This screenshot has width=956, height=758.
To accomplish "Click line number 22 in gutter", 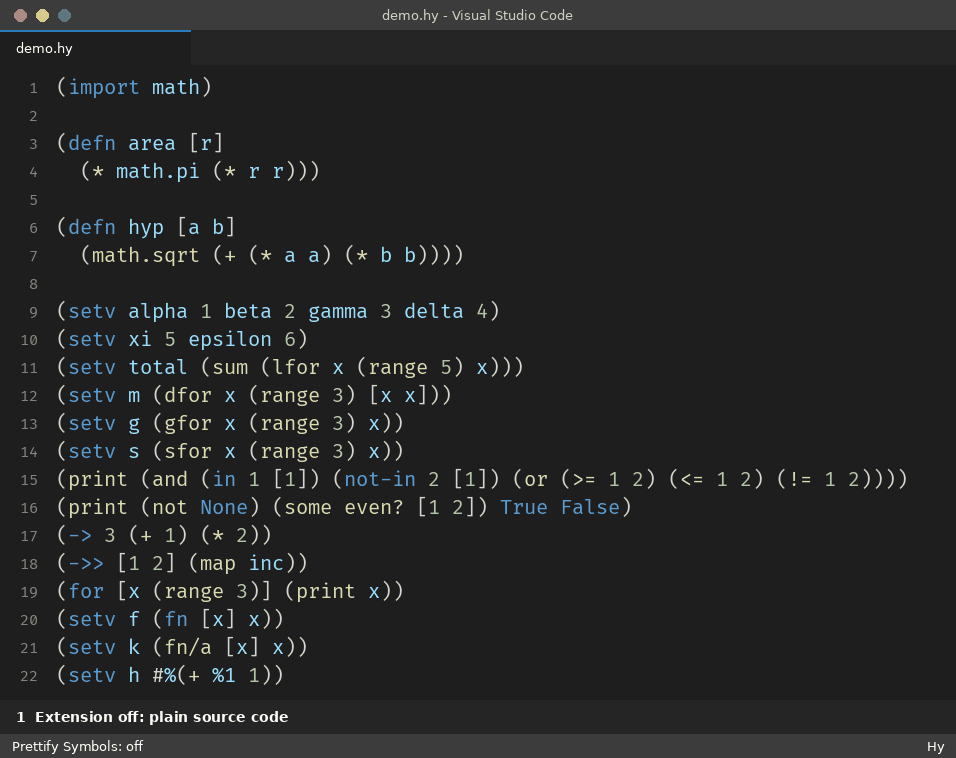I will click(x=29, y=676).
